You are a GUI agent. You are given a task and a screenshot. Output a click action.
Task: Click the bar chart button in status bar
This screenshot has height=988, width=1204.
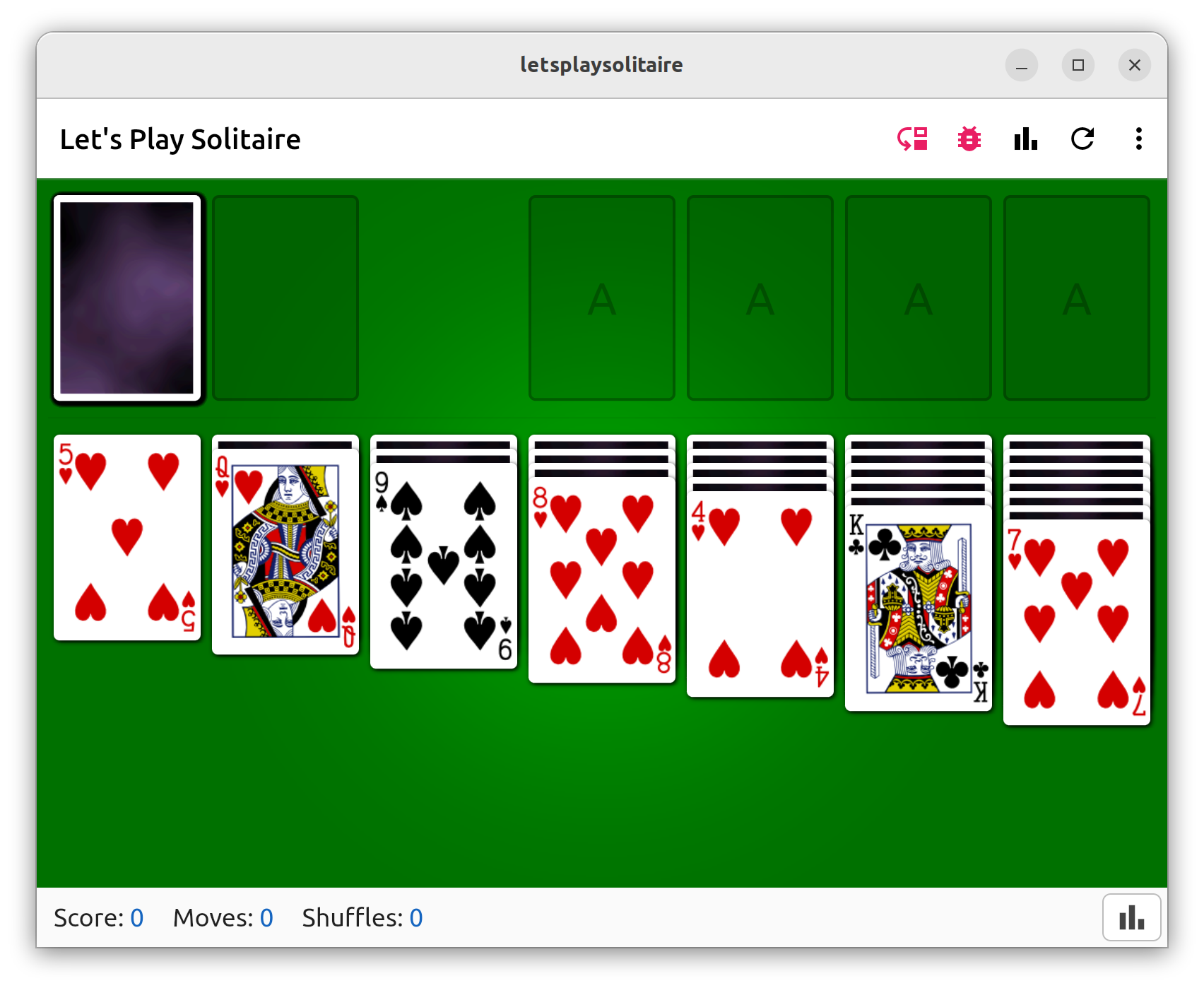click(x=1131, y=917)
